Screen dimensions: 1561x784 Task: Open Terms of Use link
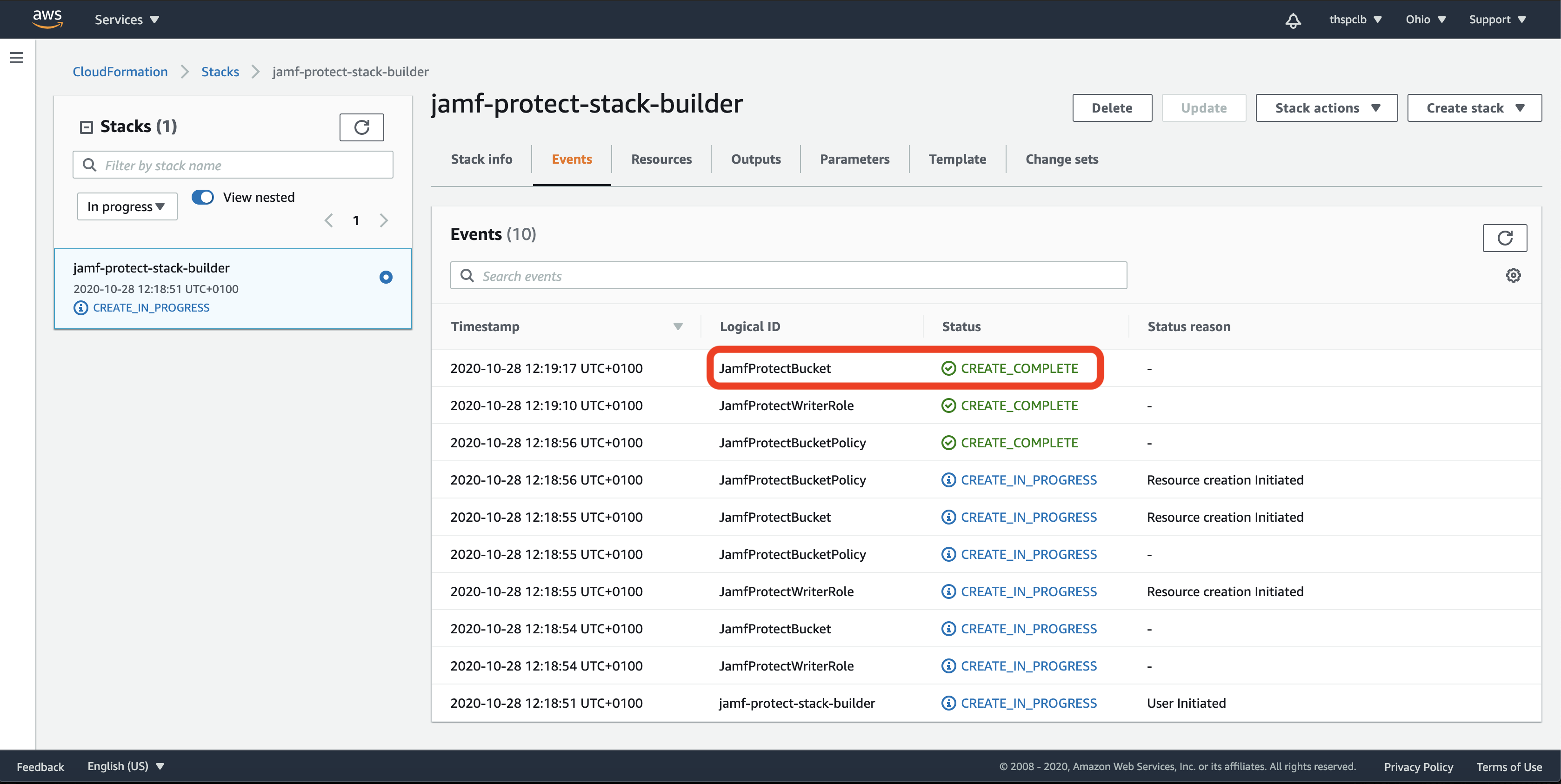tap(1509, 767)
